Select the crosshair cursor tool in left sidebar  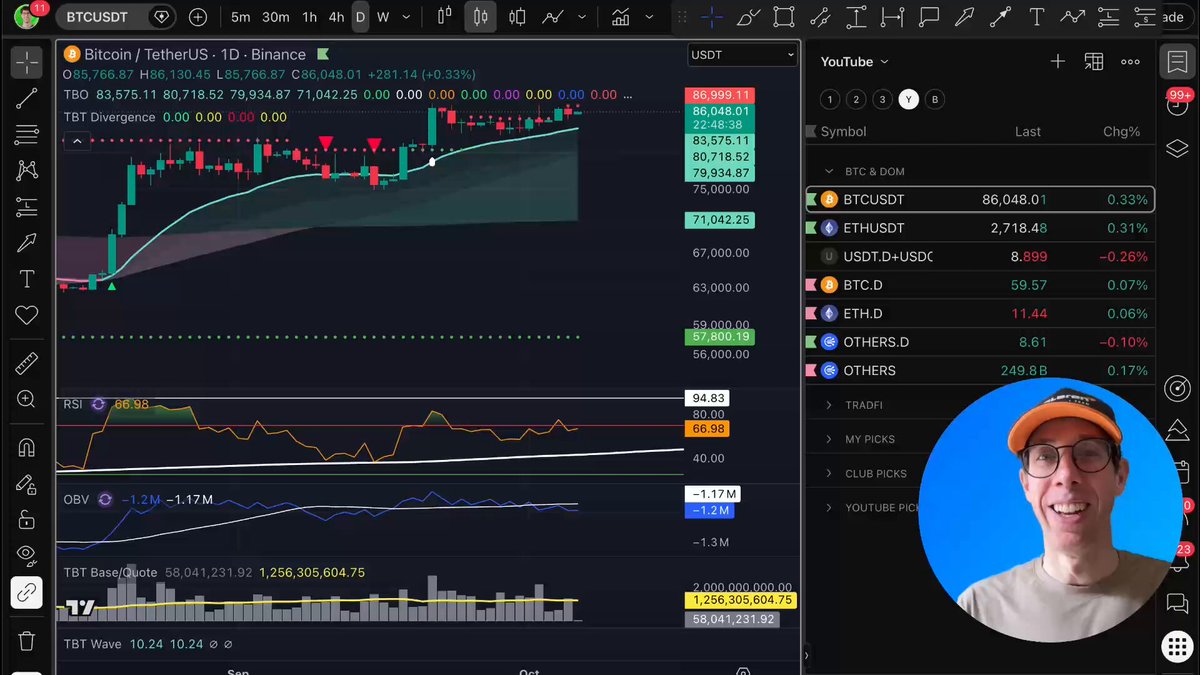27,62
